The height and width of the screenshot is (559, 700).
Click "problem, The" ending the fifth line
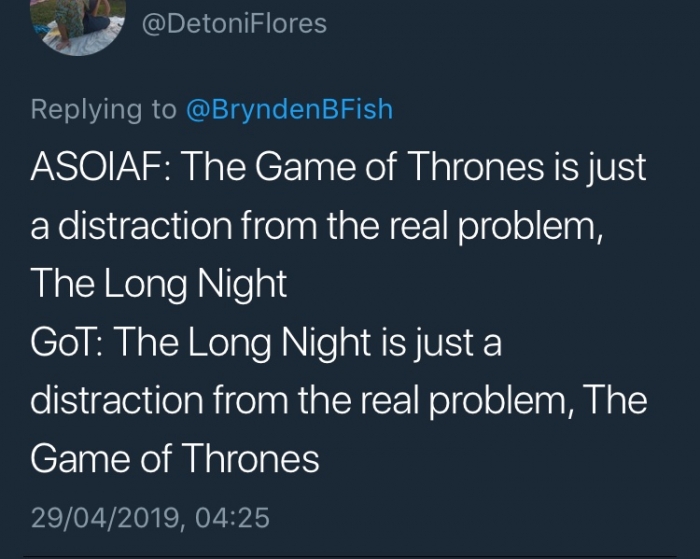538,401
